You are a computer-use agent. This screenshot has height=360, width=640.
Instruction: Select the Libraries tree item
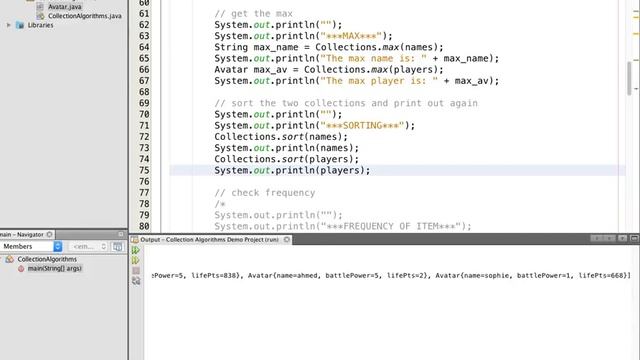(40, 25)
